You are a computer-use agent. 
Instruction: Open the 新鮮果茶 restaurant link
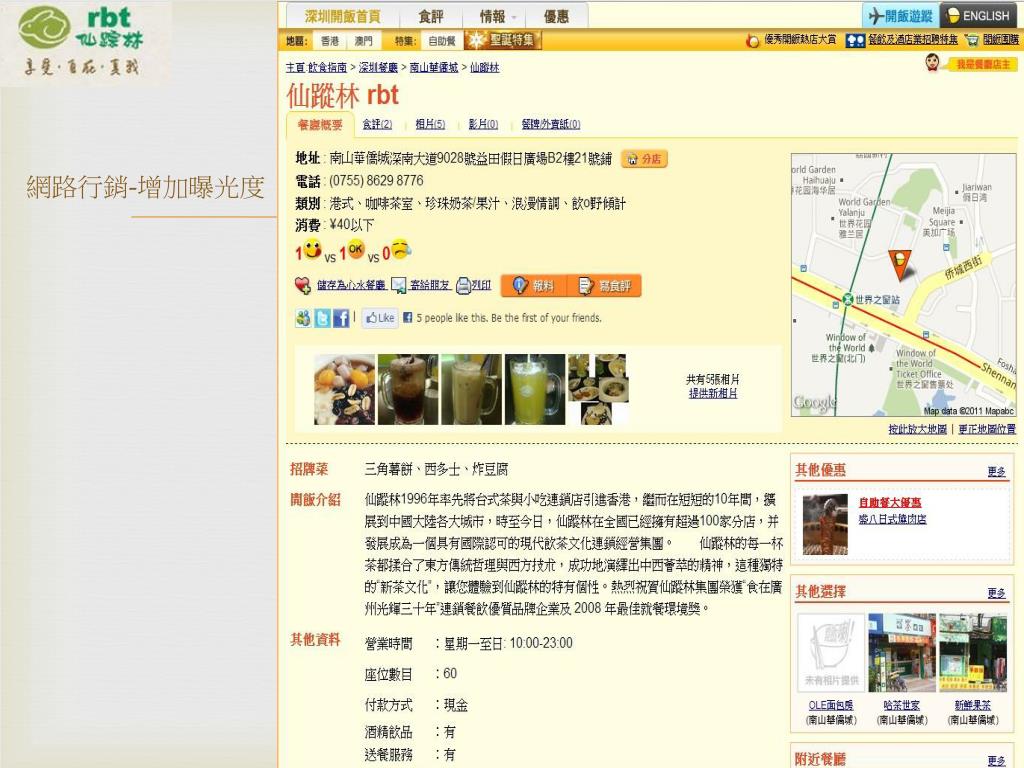point(972,705)
